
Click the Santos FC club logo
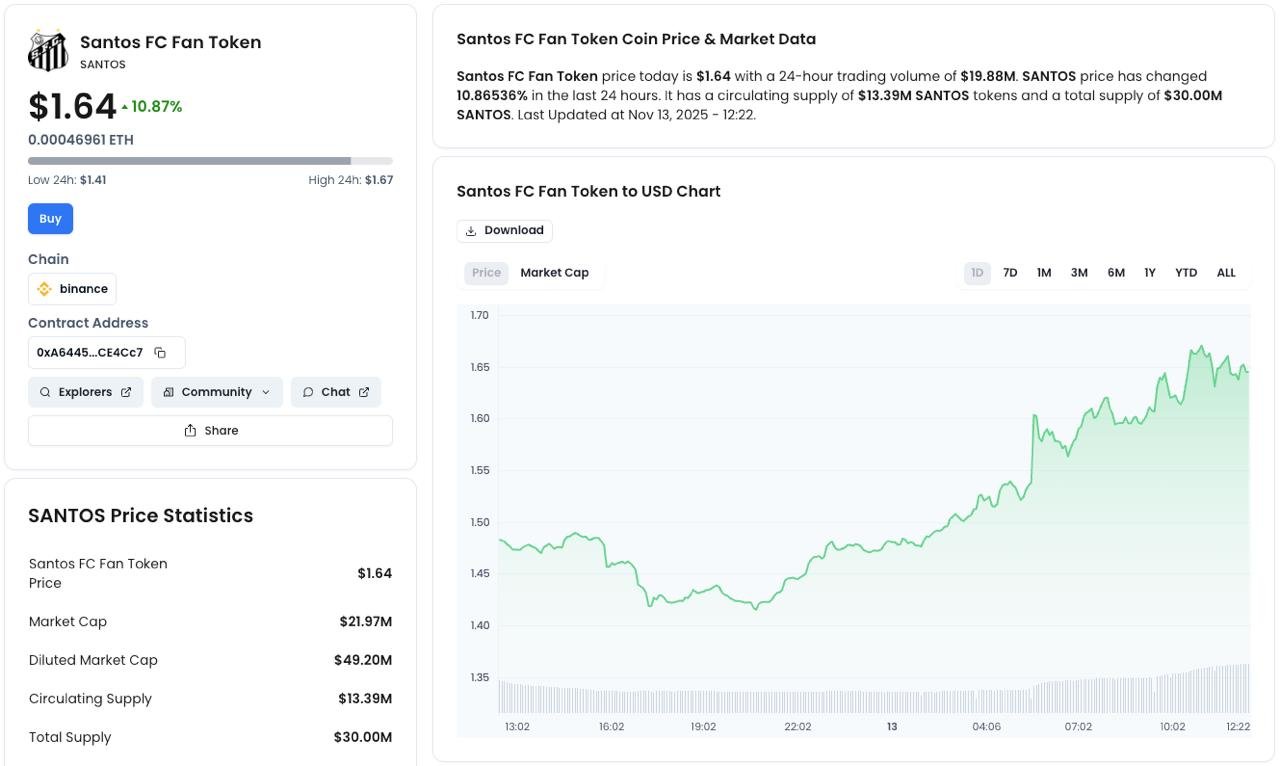click(x=48, y=51)
